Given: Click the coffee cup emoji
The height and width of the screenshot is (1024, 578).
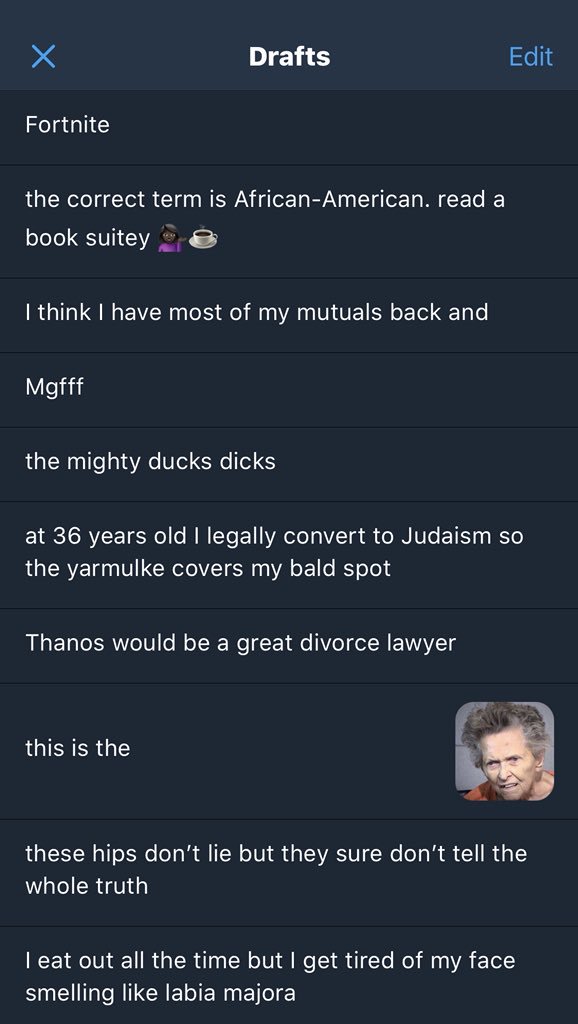Looking at the screenshot, I should click(202, 239).
